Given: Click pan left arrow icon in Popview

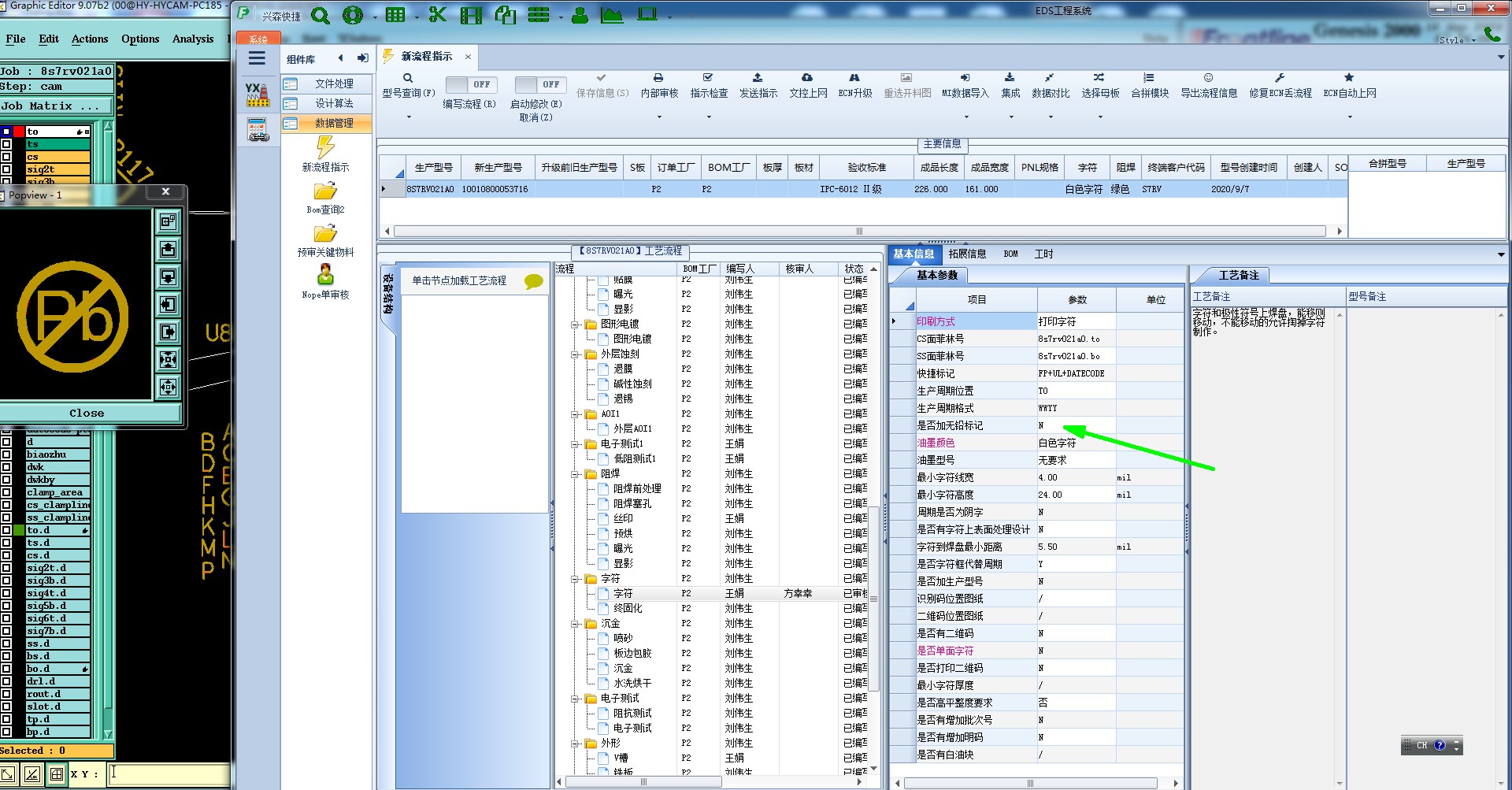Looking at the screenshot, I should [168, 305].
